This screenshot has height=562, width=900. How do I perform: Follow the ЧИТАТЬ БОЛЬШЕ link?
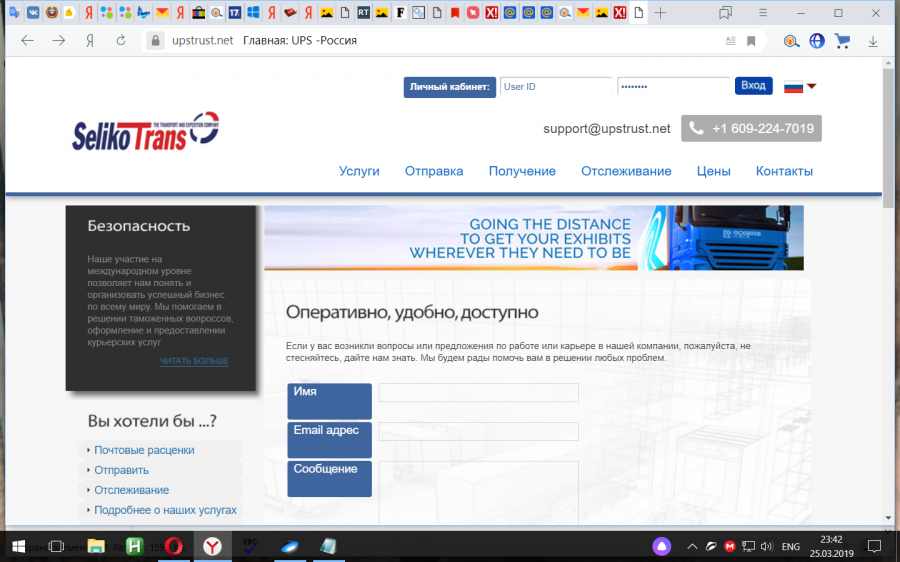click(194, 361)
